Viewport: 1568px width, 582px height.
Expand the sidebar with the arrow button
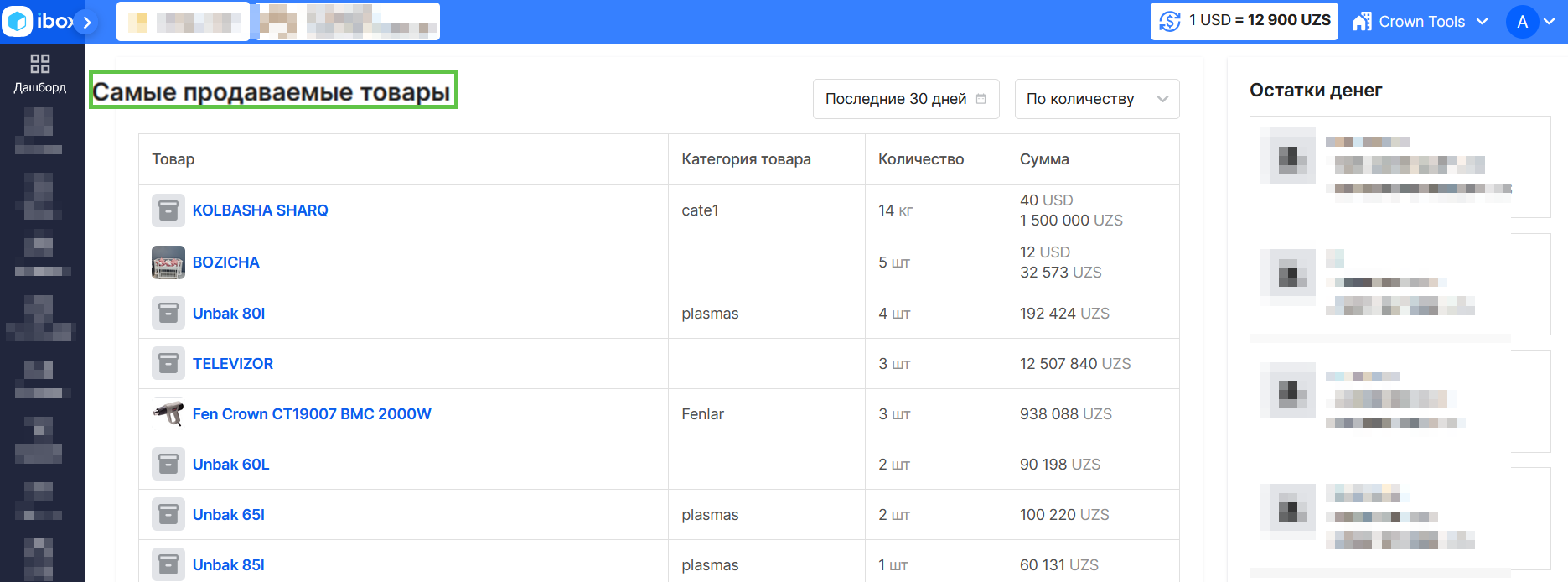pos(87,23)
